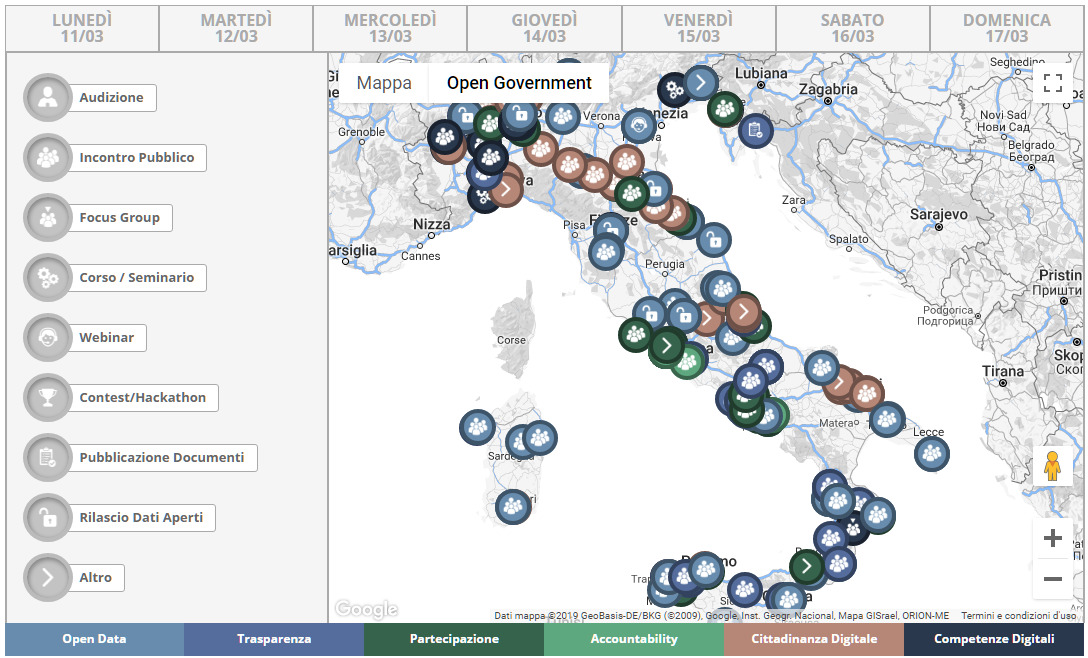This screenshot has width=1088, height=658.
Task: Toggle the Webinar event filter
Action: tap(85, 338)
